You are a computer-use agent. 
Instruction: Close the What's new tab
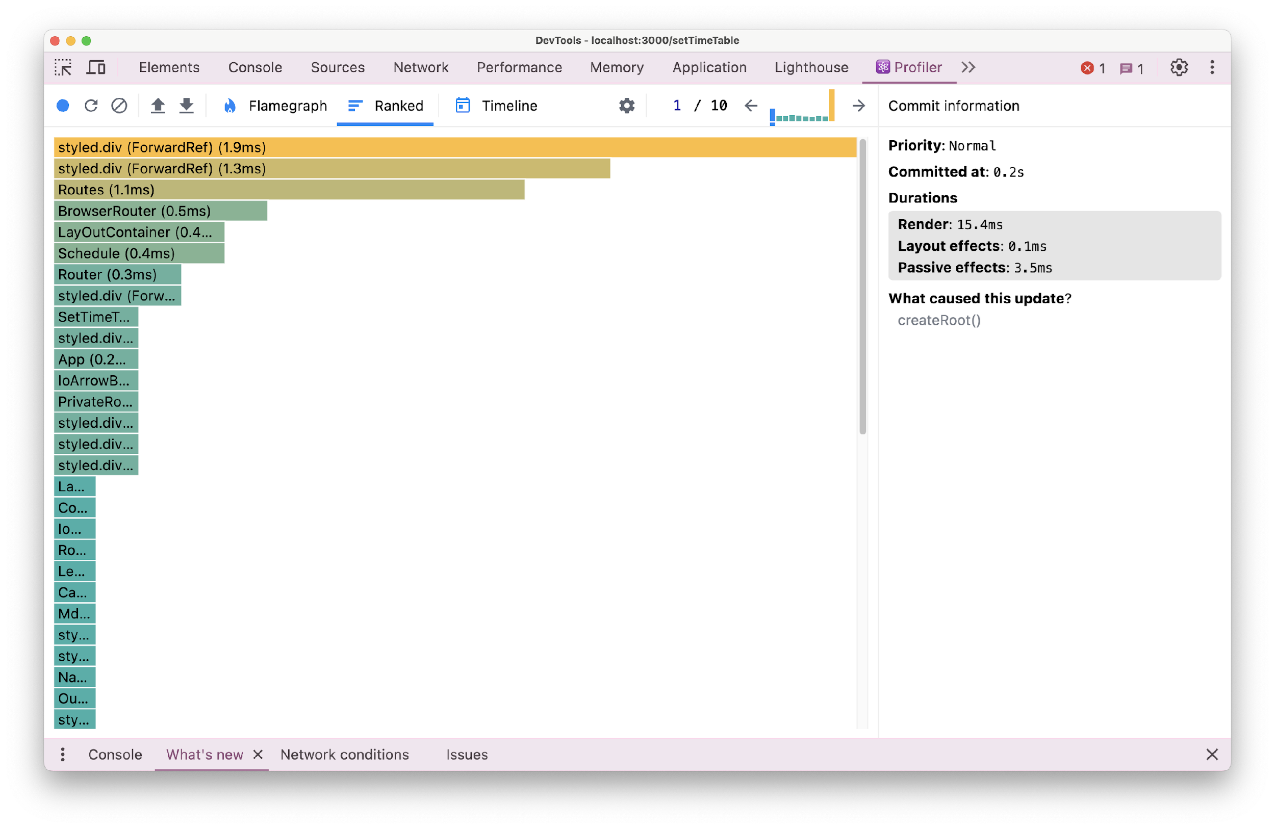(258, 755)
